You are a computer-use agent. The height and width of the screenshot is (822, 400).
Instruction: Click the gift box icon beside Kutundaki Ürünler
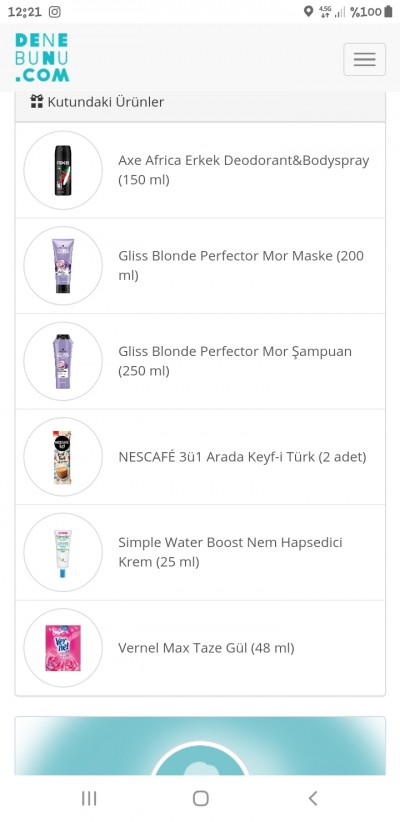(x=37, y=101)
